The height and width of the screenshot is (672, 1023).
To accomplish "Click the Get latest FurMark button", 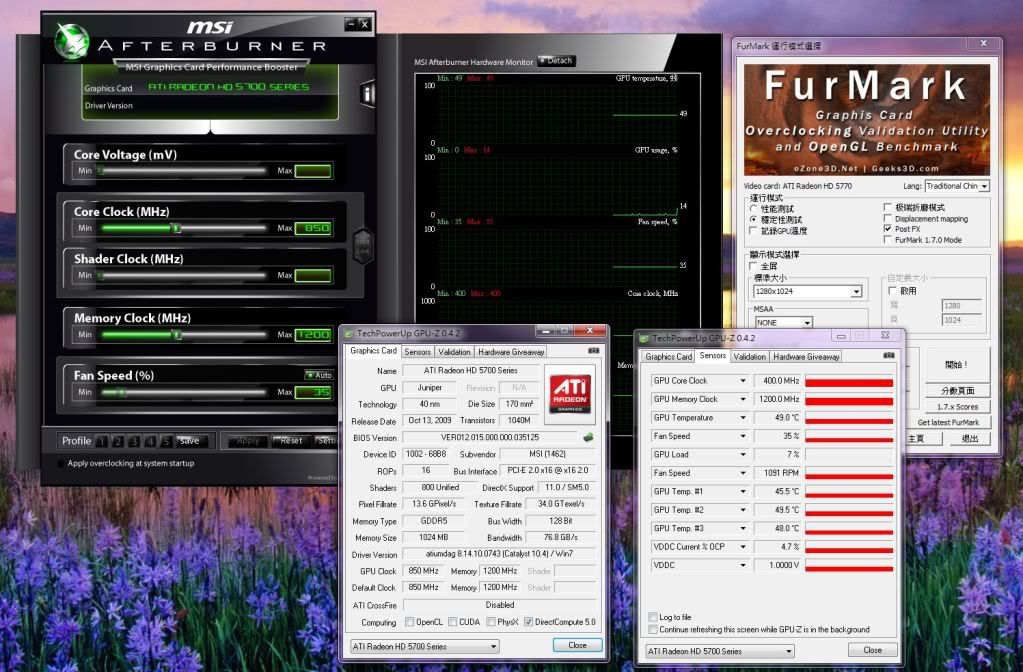I will coord(948,422).
